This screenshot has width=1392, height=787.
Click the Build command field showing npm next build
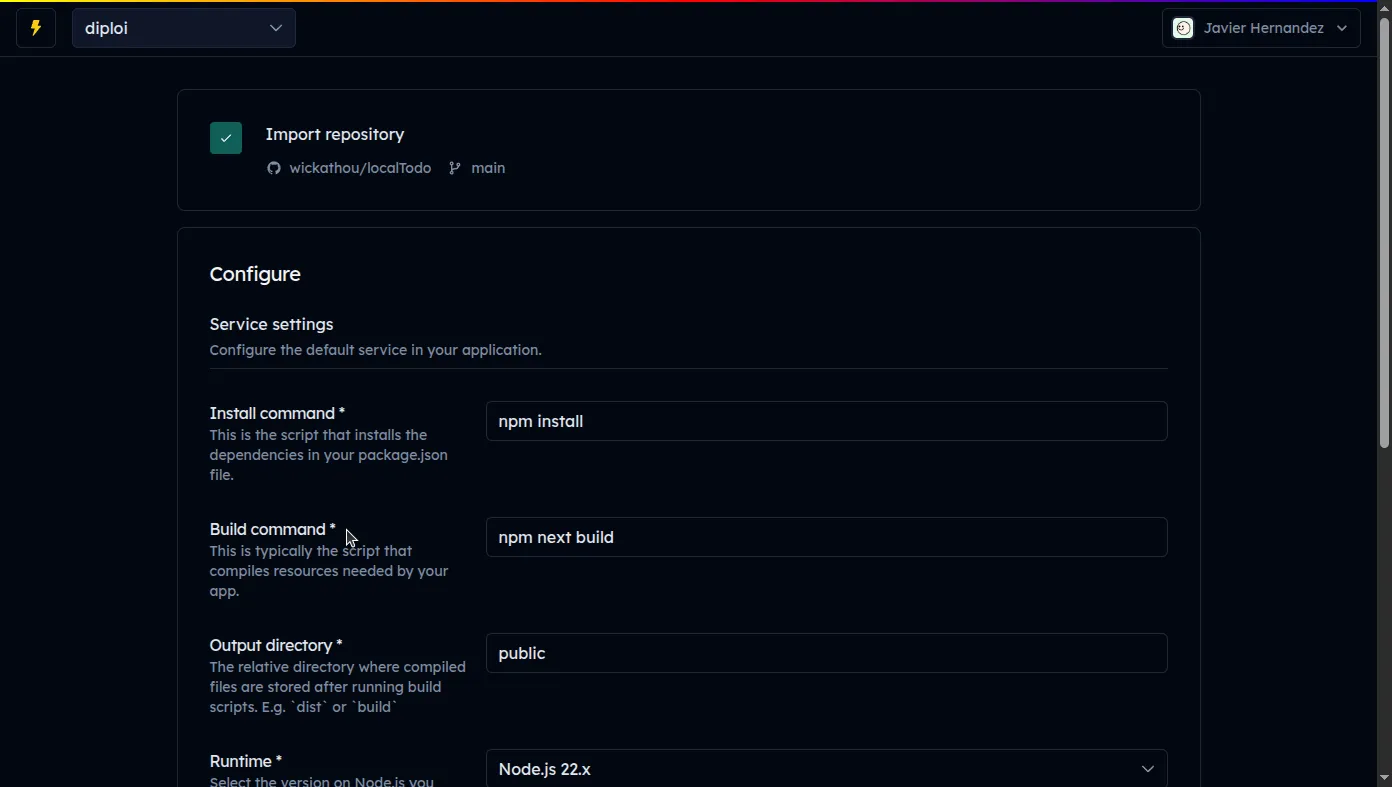click(826, 537)
